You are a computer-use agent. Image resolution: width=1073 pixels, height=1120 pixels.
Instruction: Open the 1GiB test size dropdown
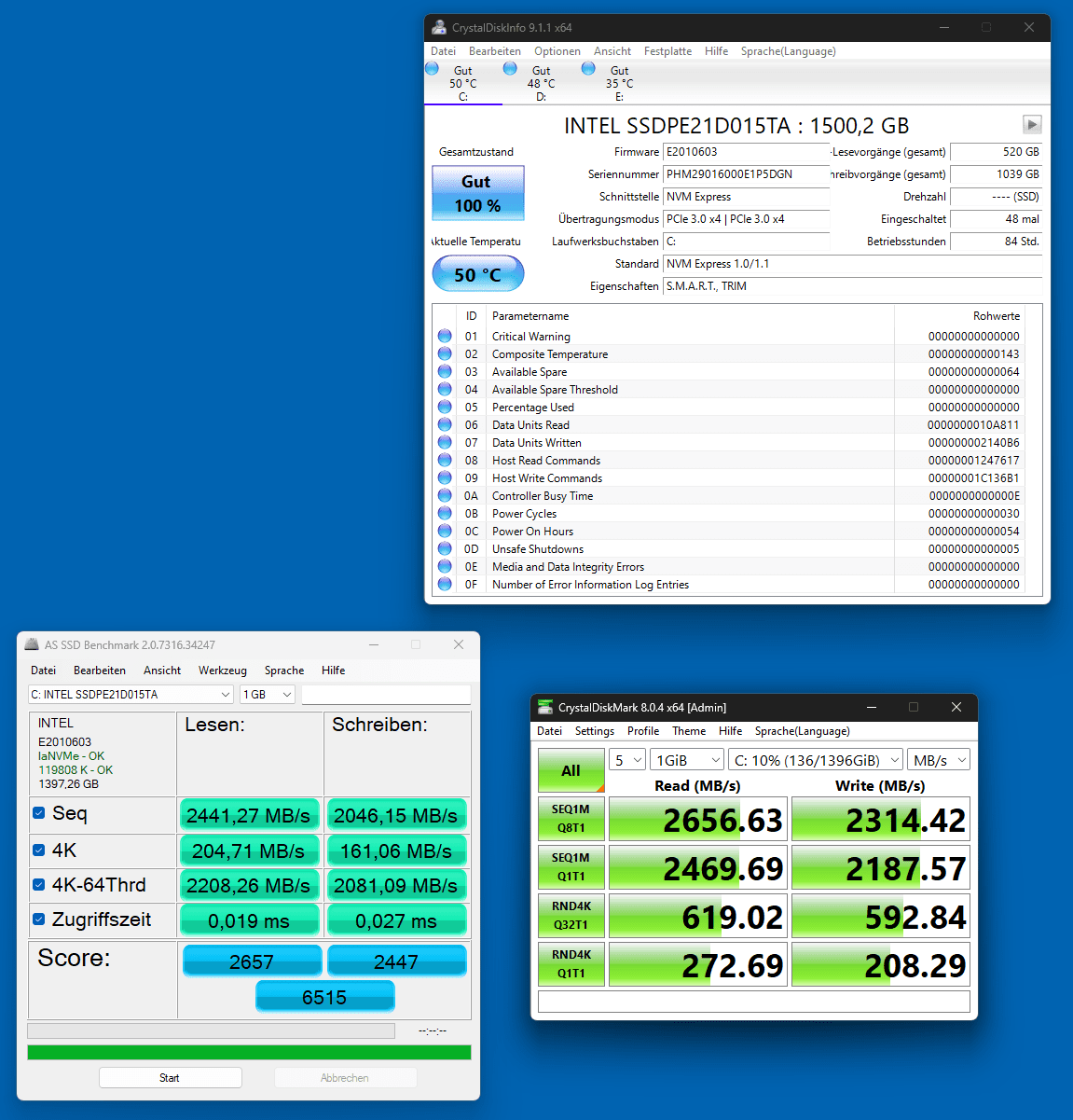[x=687, y=760]
